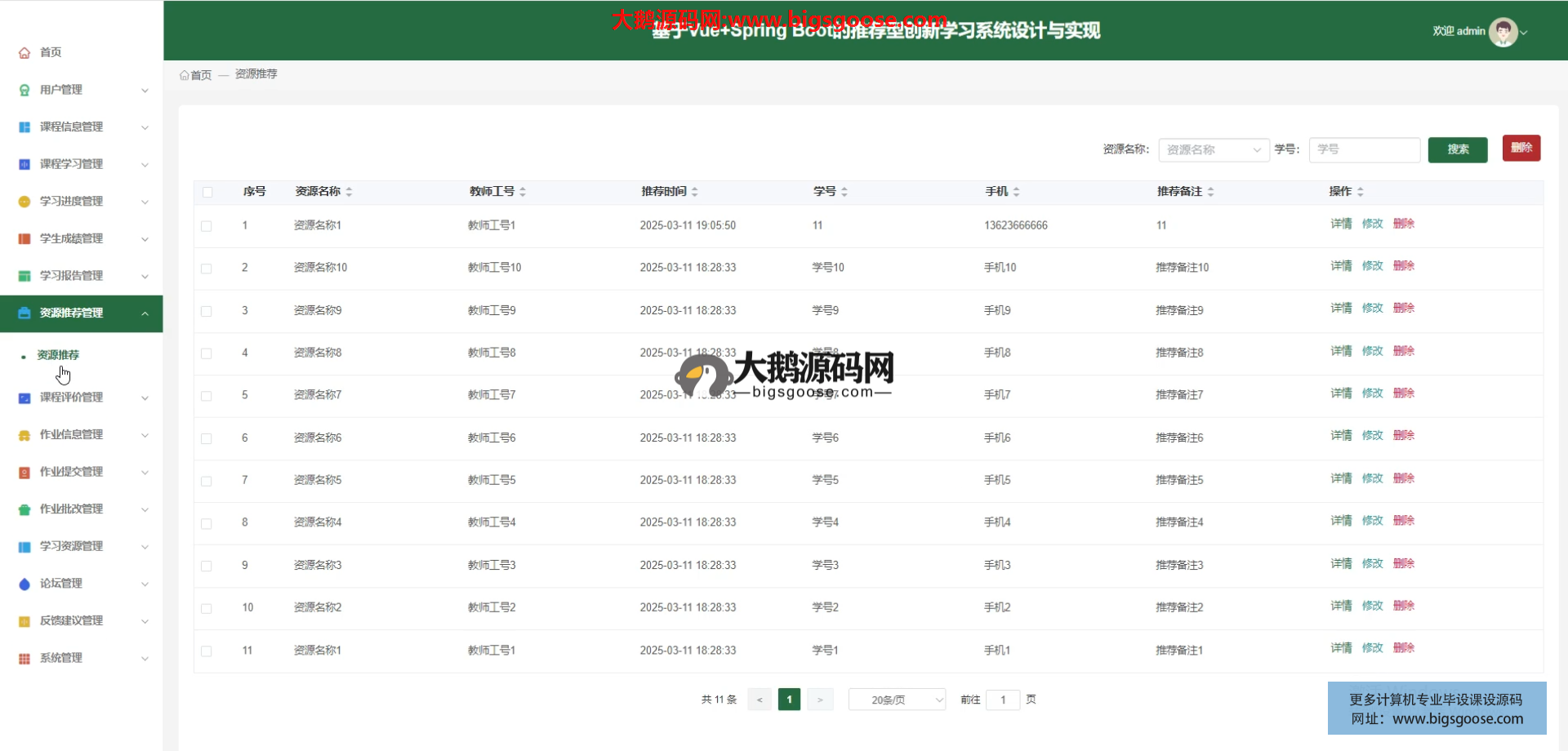The height and width of the screenshot is (751, 1568).
Task: Click the home icon in the sidebar
Action: point(24,53)
